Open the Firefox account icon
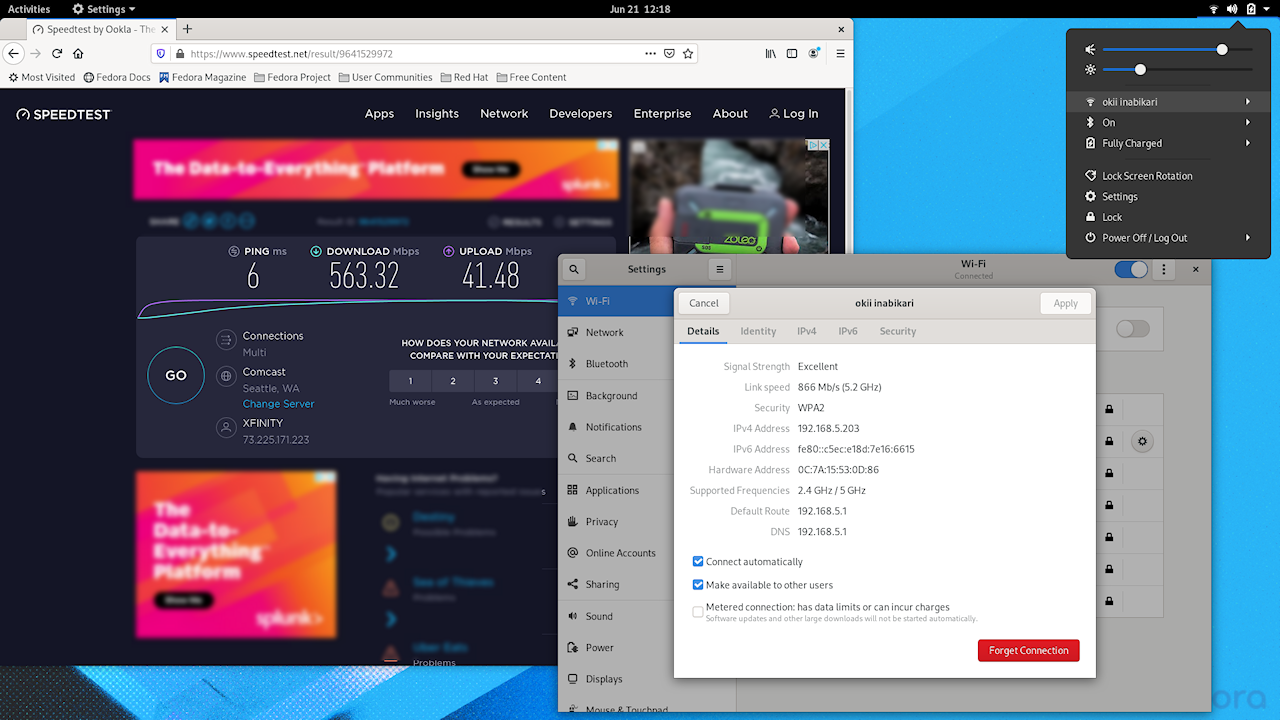This screenshot has height=720, width=1280. 815,53
